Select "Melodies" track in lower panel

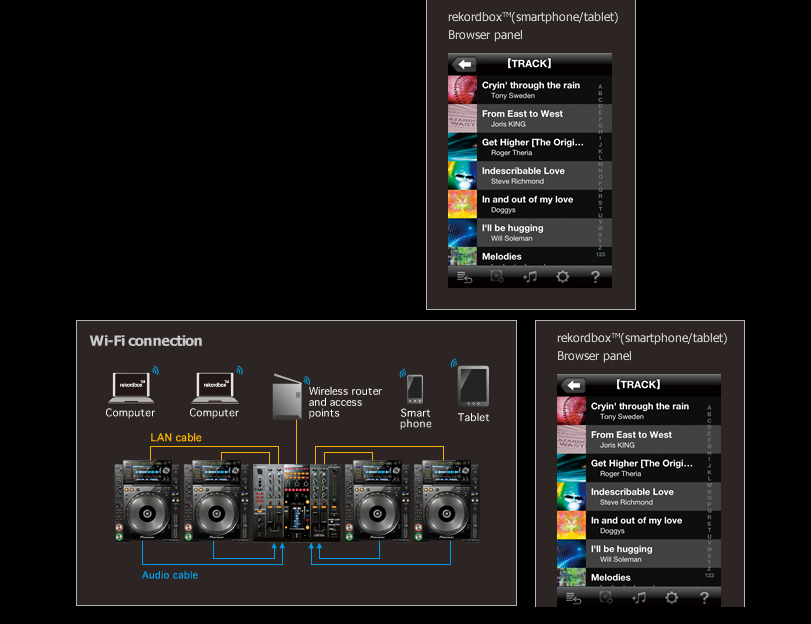tap(639, 577)
